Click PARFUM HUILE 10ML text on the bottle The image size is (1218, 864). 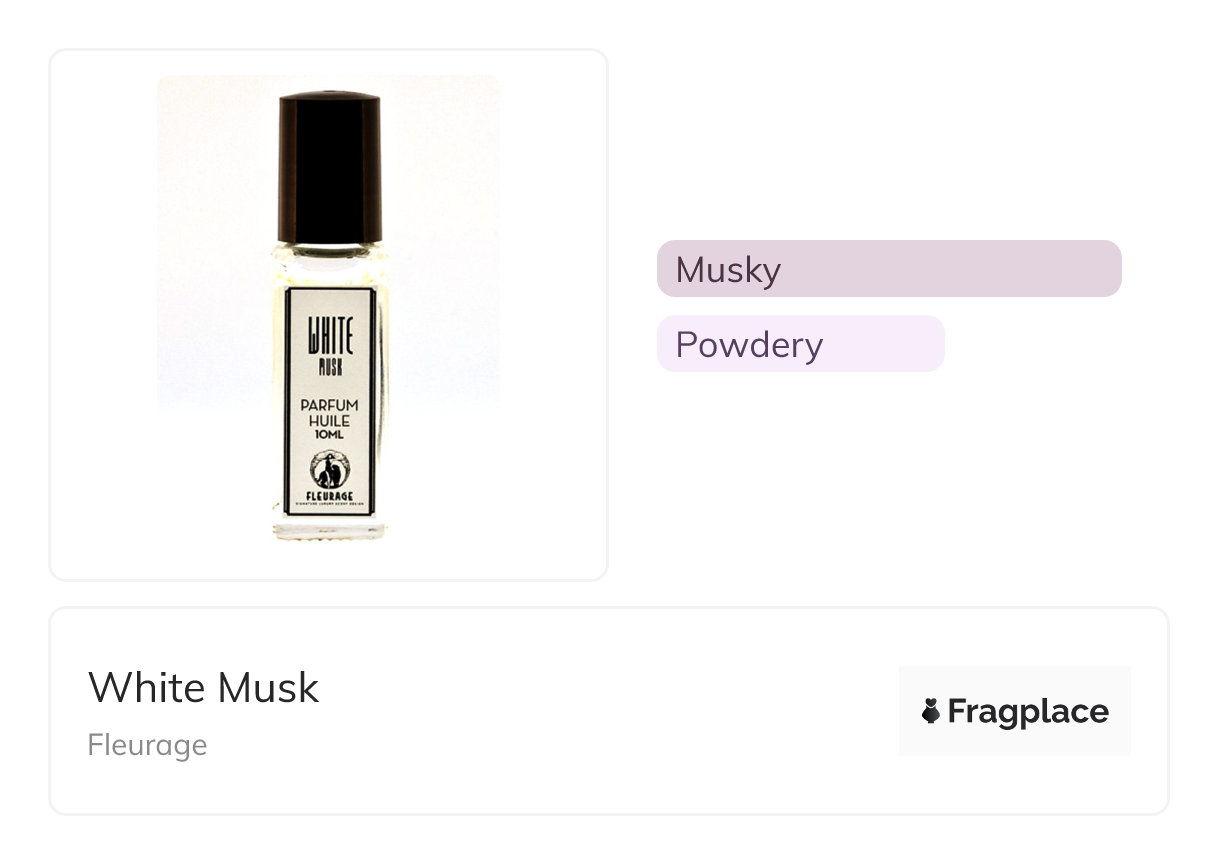pos(329,418)
